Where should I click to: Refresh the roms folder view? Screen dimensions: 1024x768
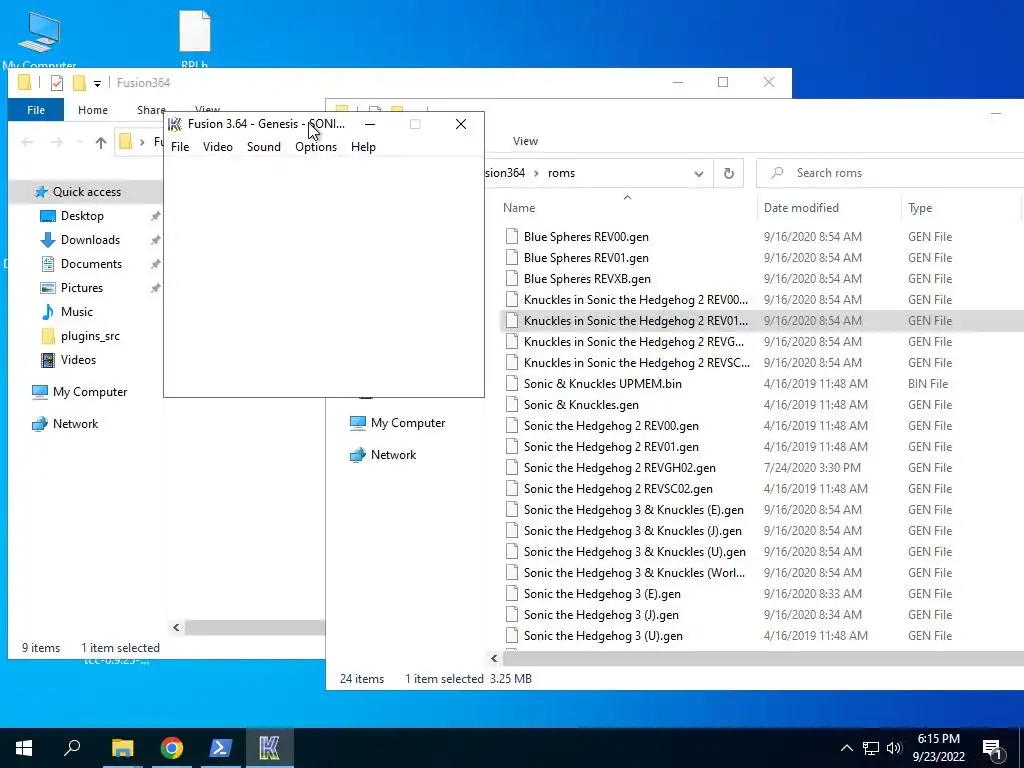(729, 173)
